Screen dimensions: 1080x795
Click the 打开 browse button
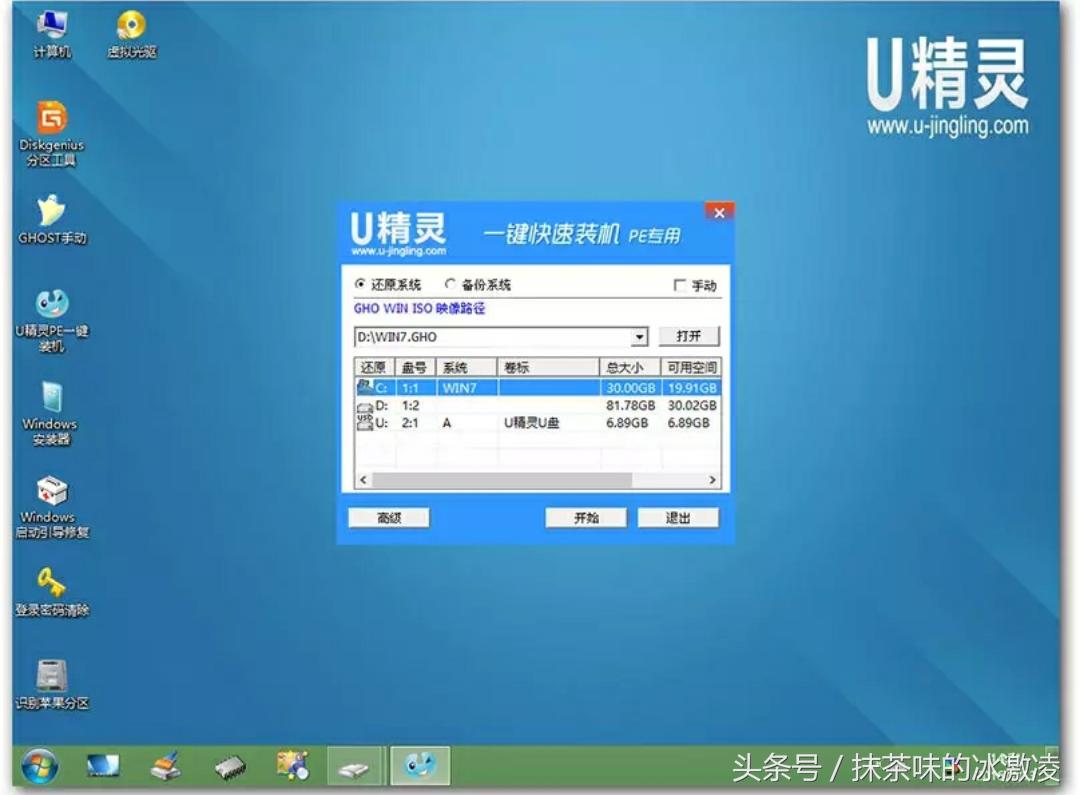[687, 336]
